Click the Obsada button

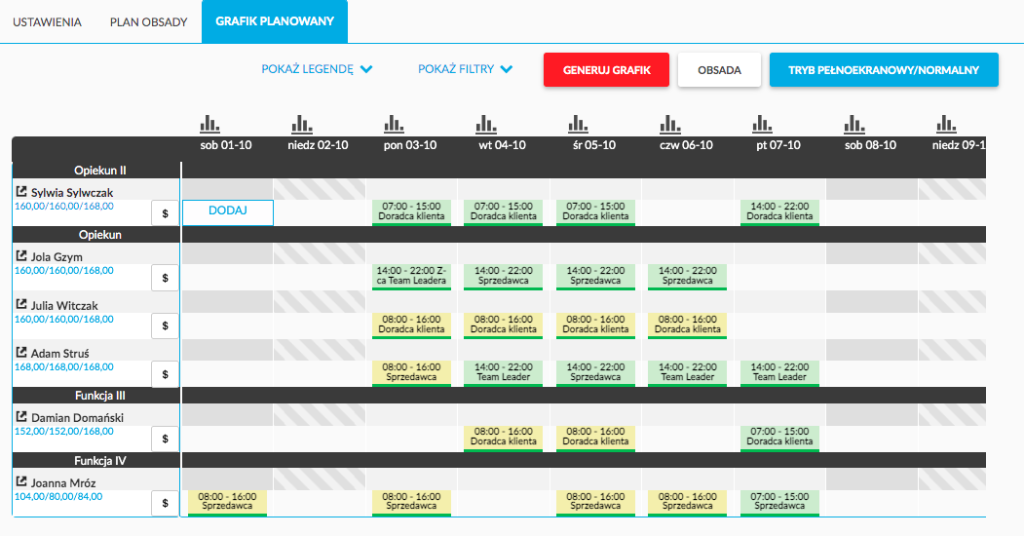[x=719, y=71]
